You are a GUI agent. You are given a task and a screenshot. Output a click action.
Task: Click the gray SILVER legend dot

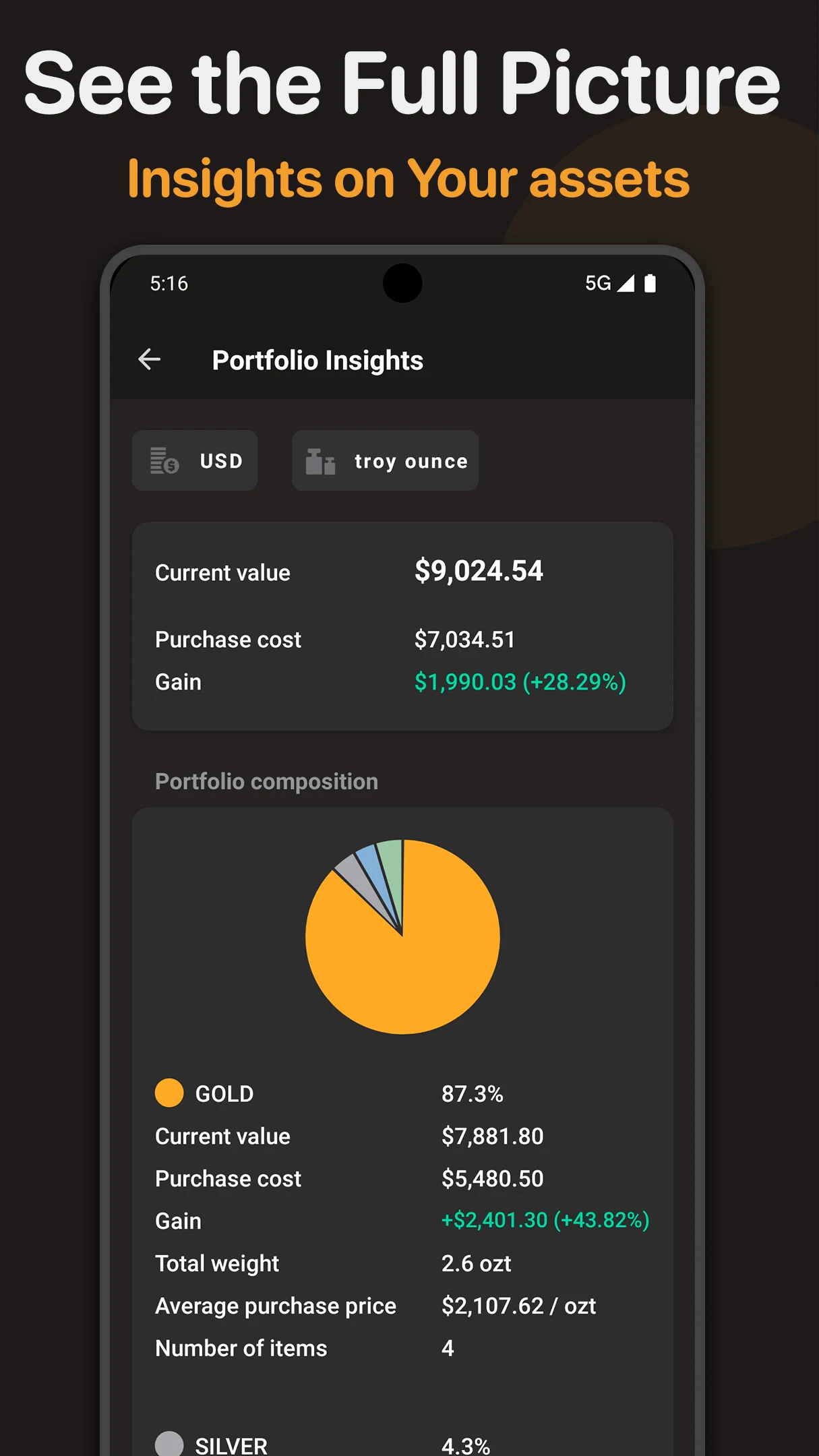pos(169,1444)
